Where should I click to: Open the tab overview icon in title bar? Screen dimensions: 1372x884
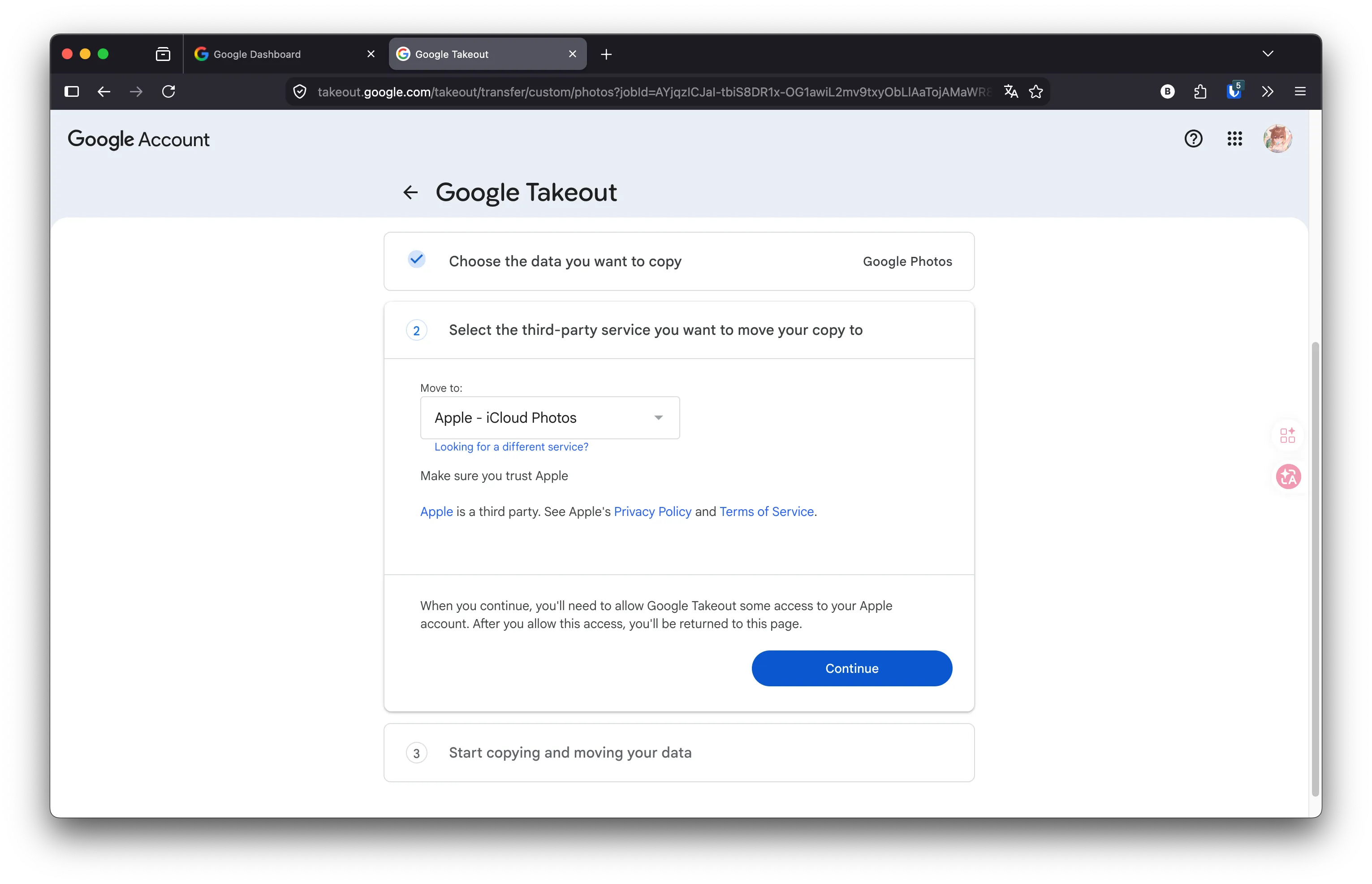point(163,54)
